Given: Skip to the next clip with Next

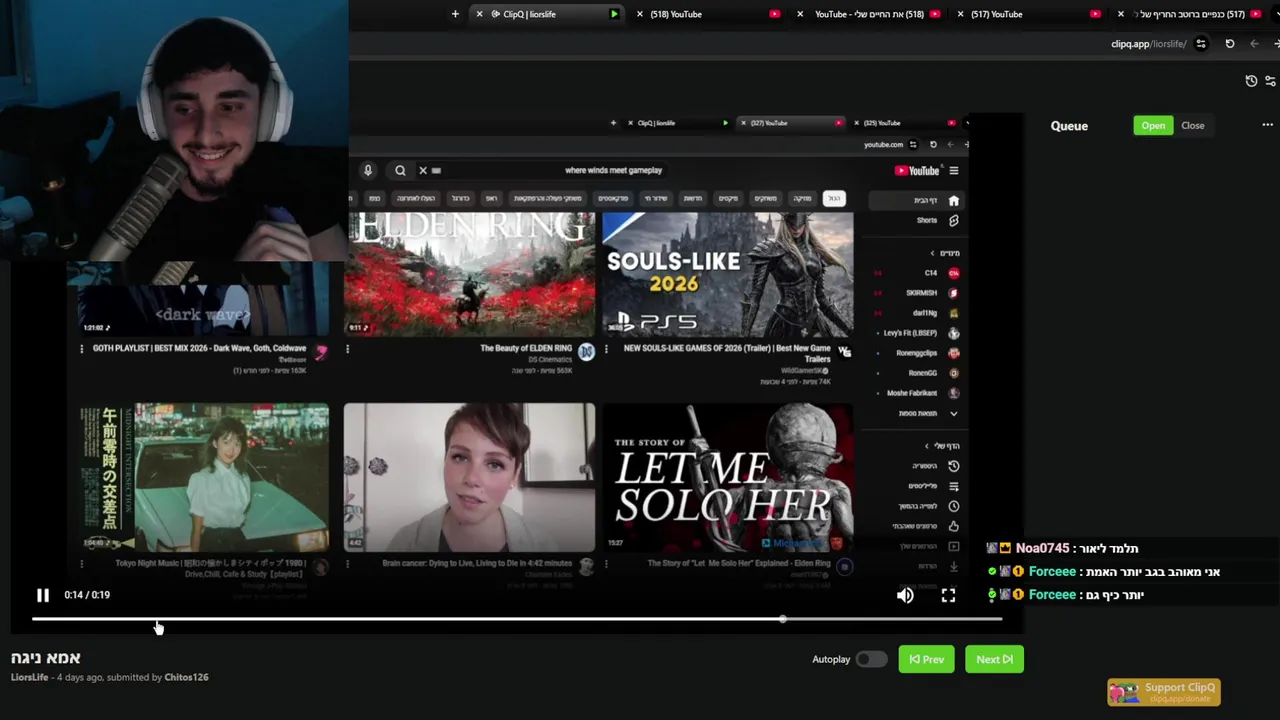Looking at the screenshot, I should (994, 659).
